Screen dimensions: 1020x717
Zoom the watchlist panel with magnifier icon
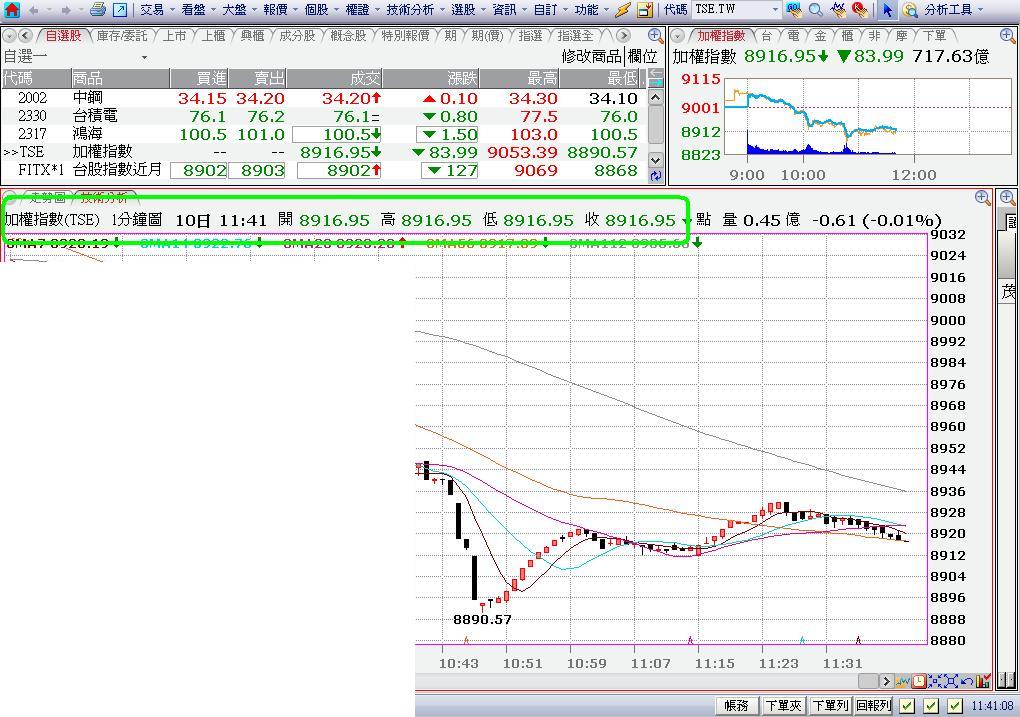(655, 36)
